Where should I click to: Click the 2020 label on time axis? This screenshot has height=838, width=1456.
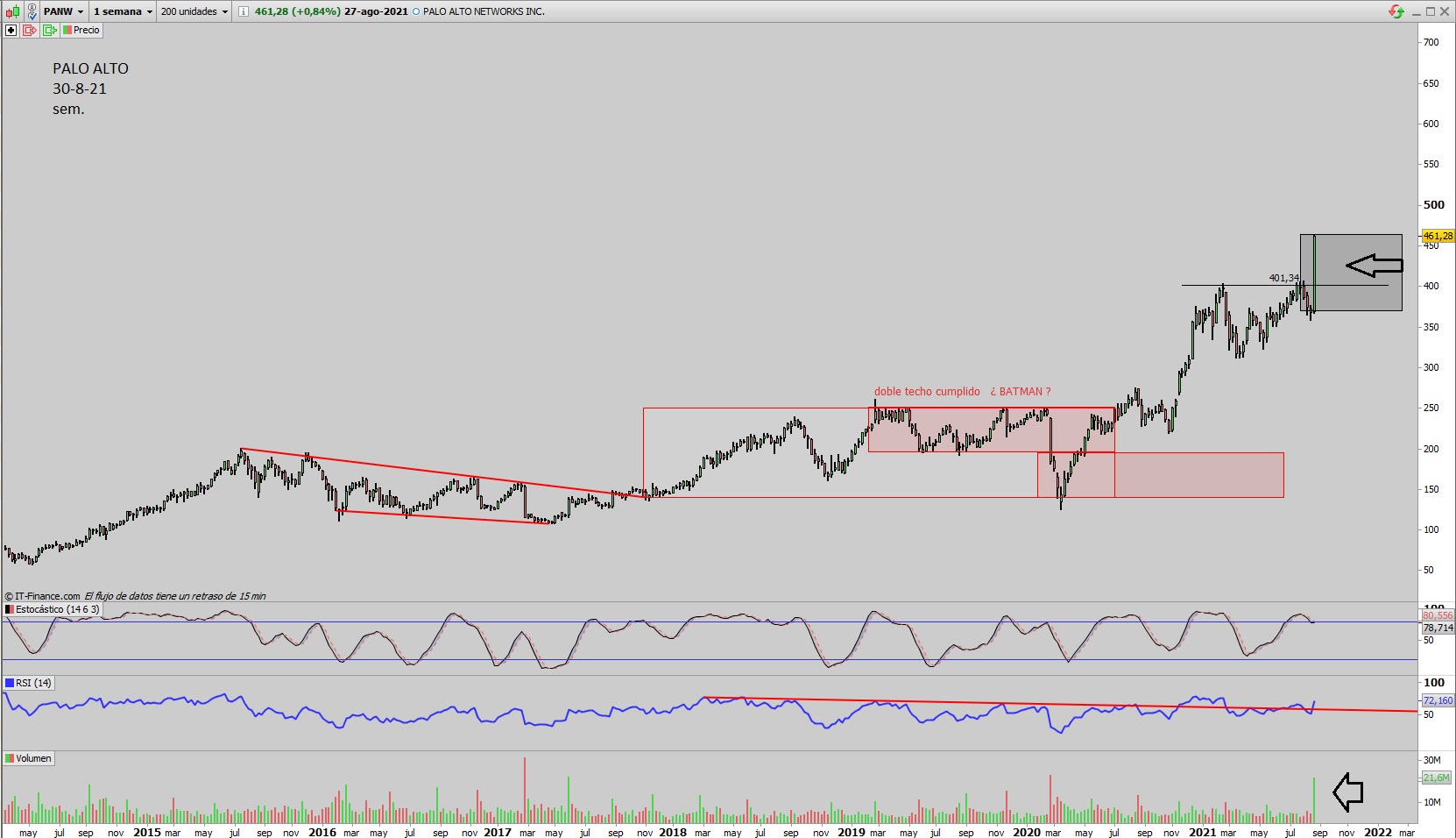(1026, 832)
